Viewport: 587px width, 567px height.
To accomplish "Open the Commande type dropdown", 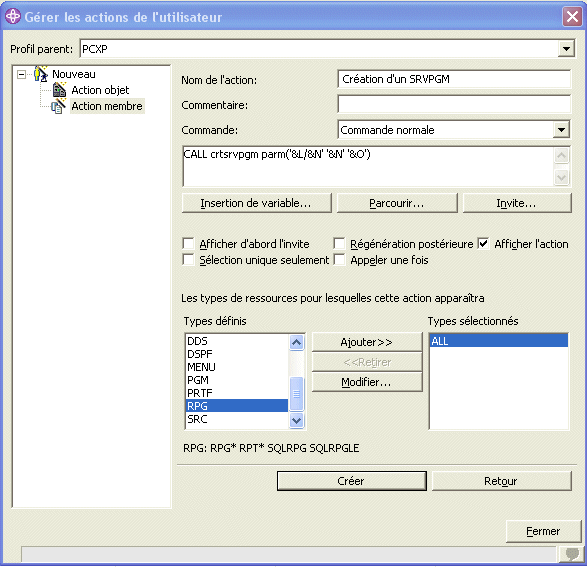I will 561,130.
